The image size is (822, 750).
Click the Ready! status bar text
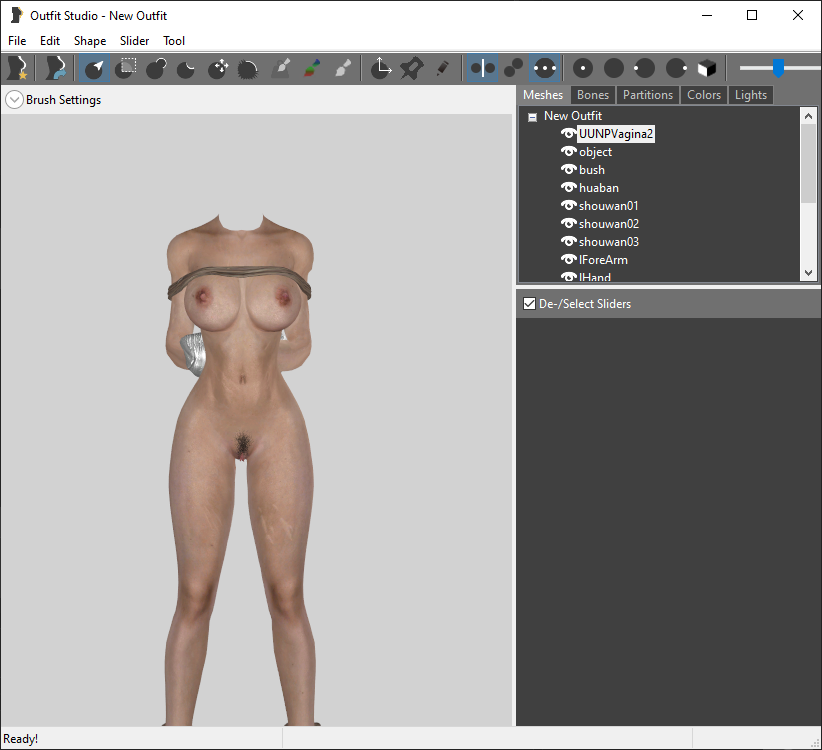pyautogui.click(x=20, y=738)
